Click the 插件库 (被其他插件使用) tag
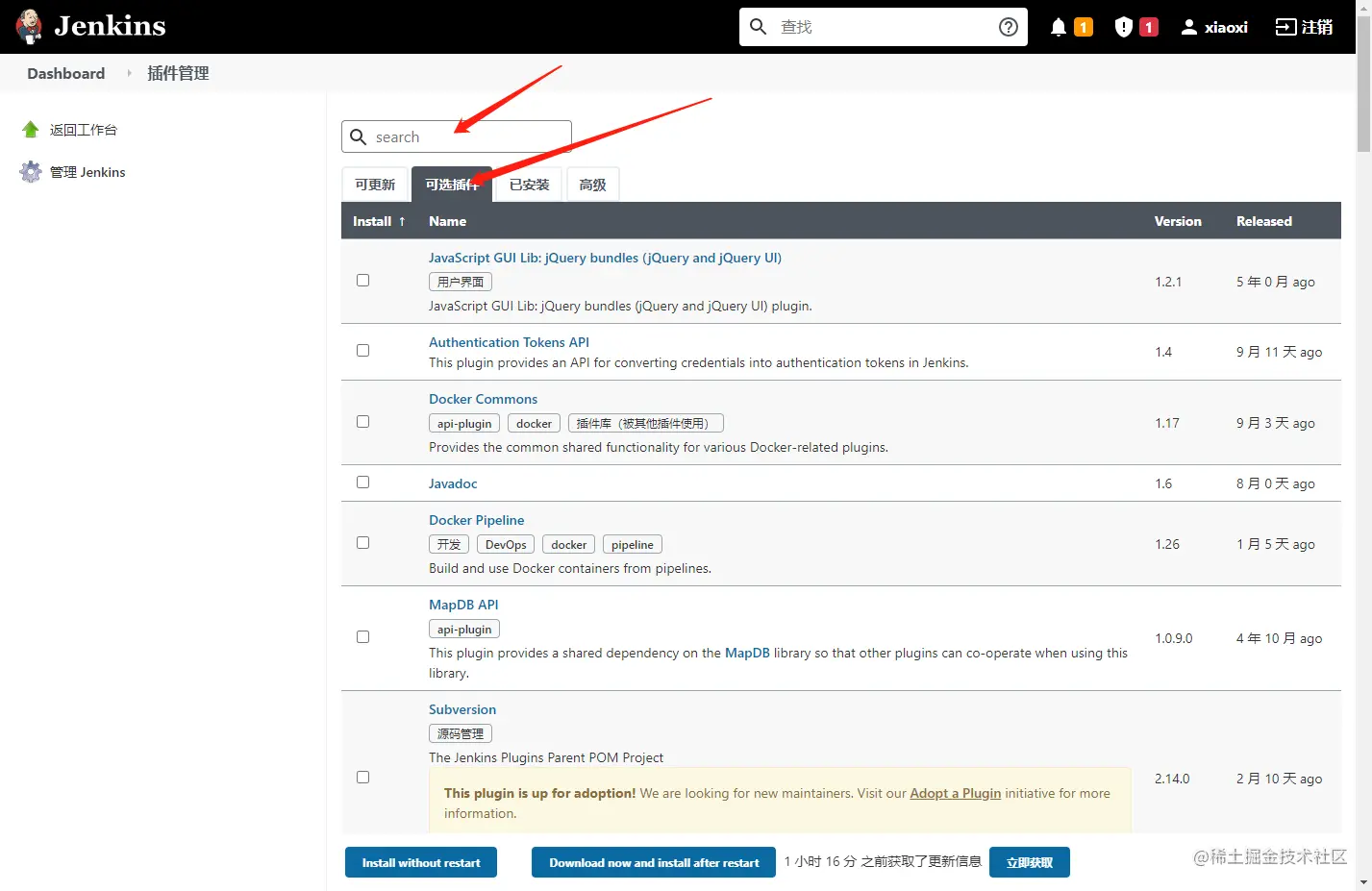Image resolution: width=1372 pixels, height=891 pixels. click(646, 423)
